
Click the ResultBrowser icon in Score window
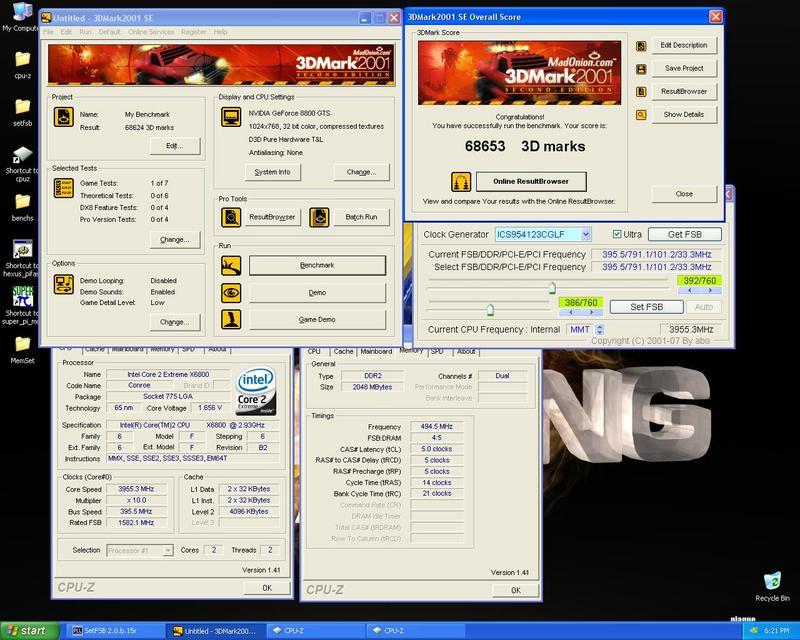pos(641,92)
